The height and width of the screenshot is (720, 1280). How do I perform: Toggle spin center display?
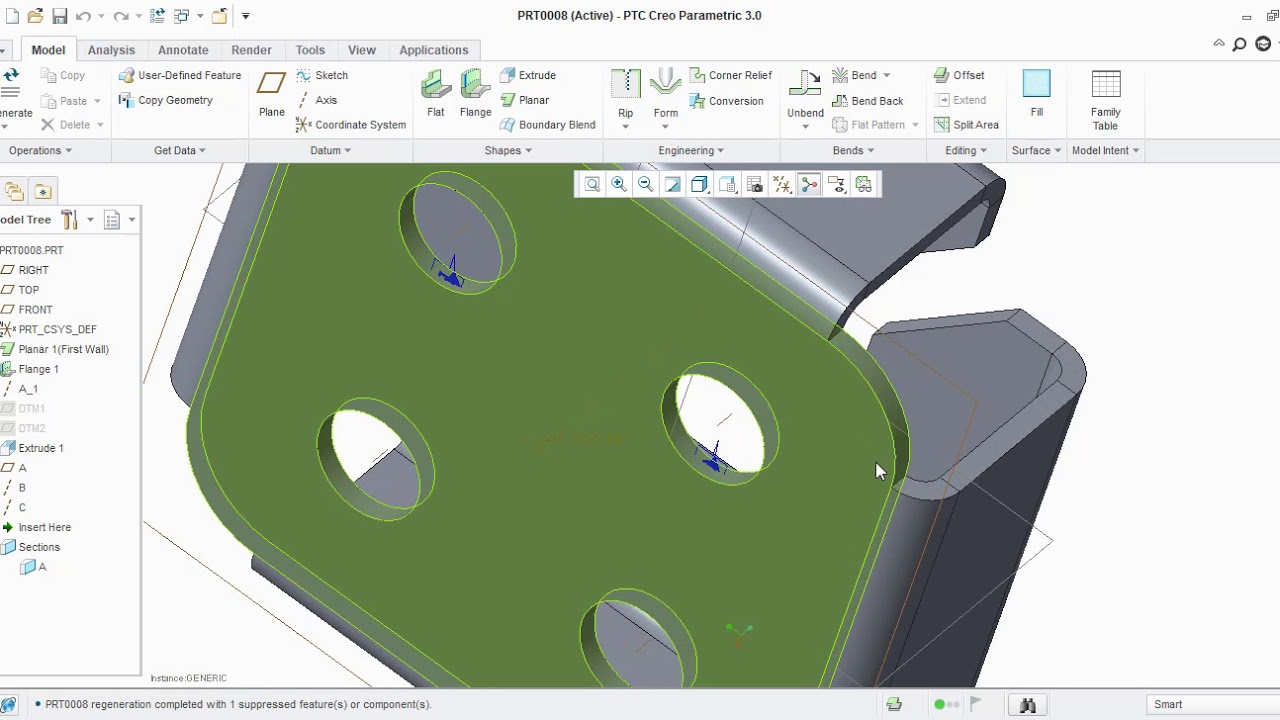click(x=809, y=184)
